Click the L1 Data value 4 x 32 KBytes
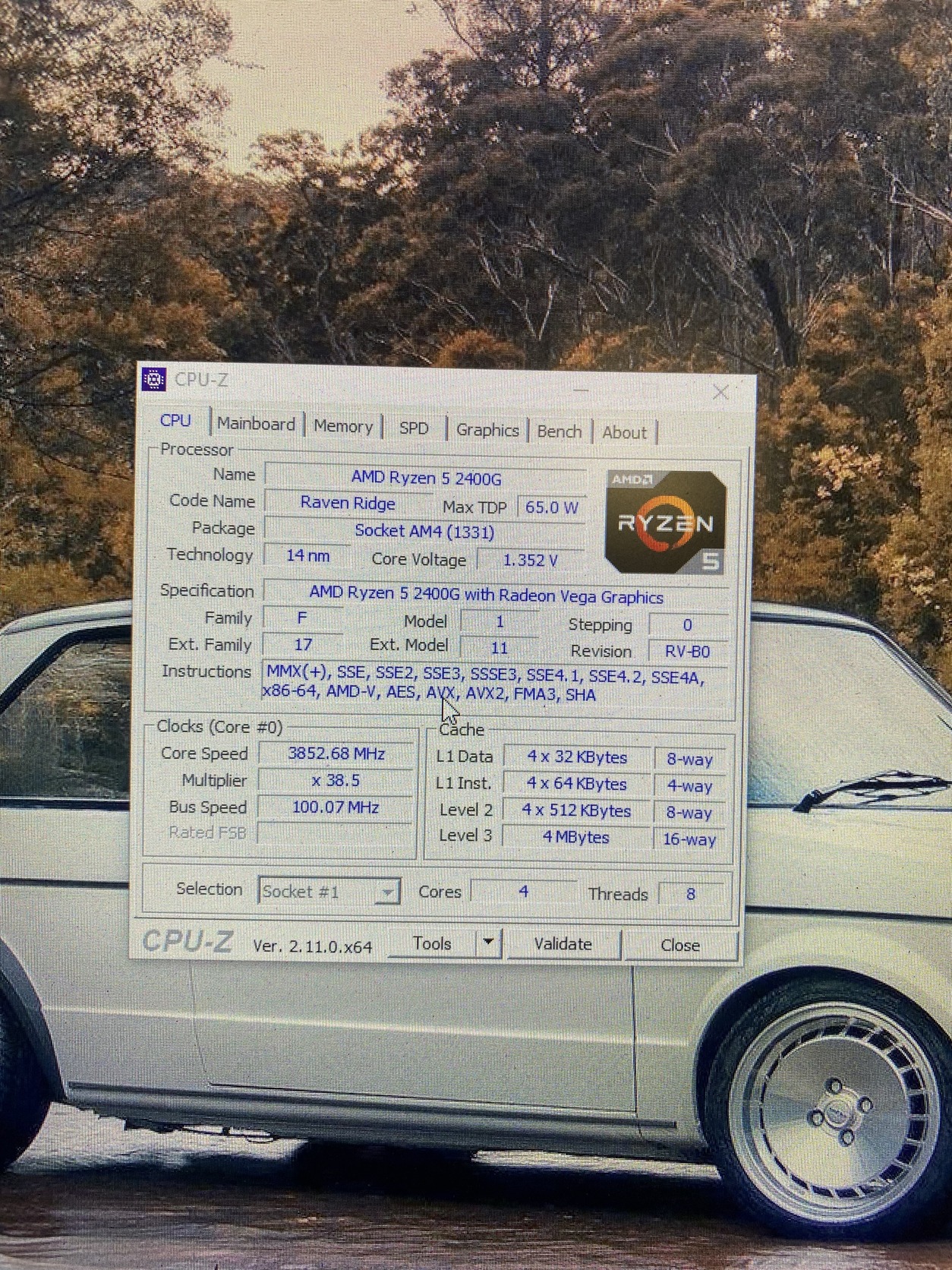 click(577, 758)
